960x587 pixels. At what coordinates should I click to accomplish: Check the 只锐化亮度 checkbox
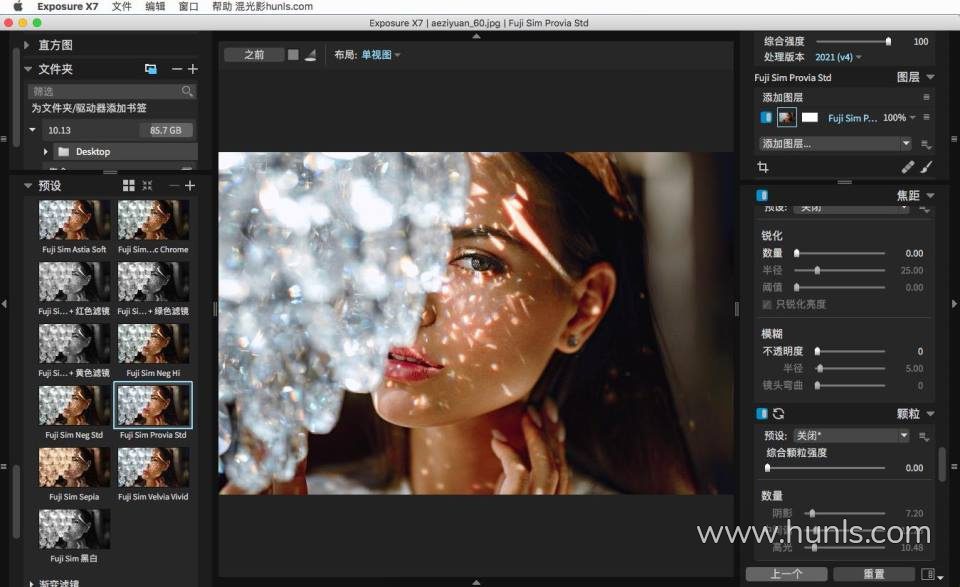pyautogui.click(x=767, y=304)
